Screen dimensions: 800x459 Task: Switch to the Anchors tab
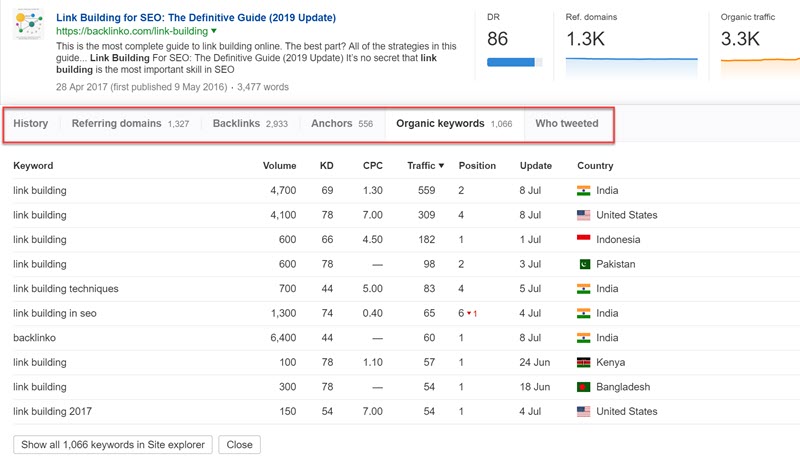click(x=342, y=123)
